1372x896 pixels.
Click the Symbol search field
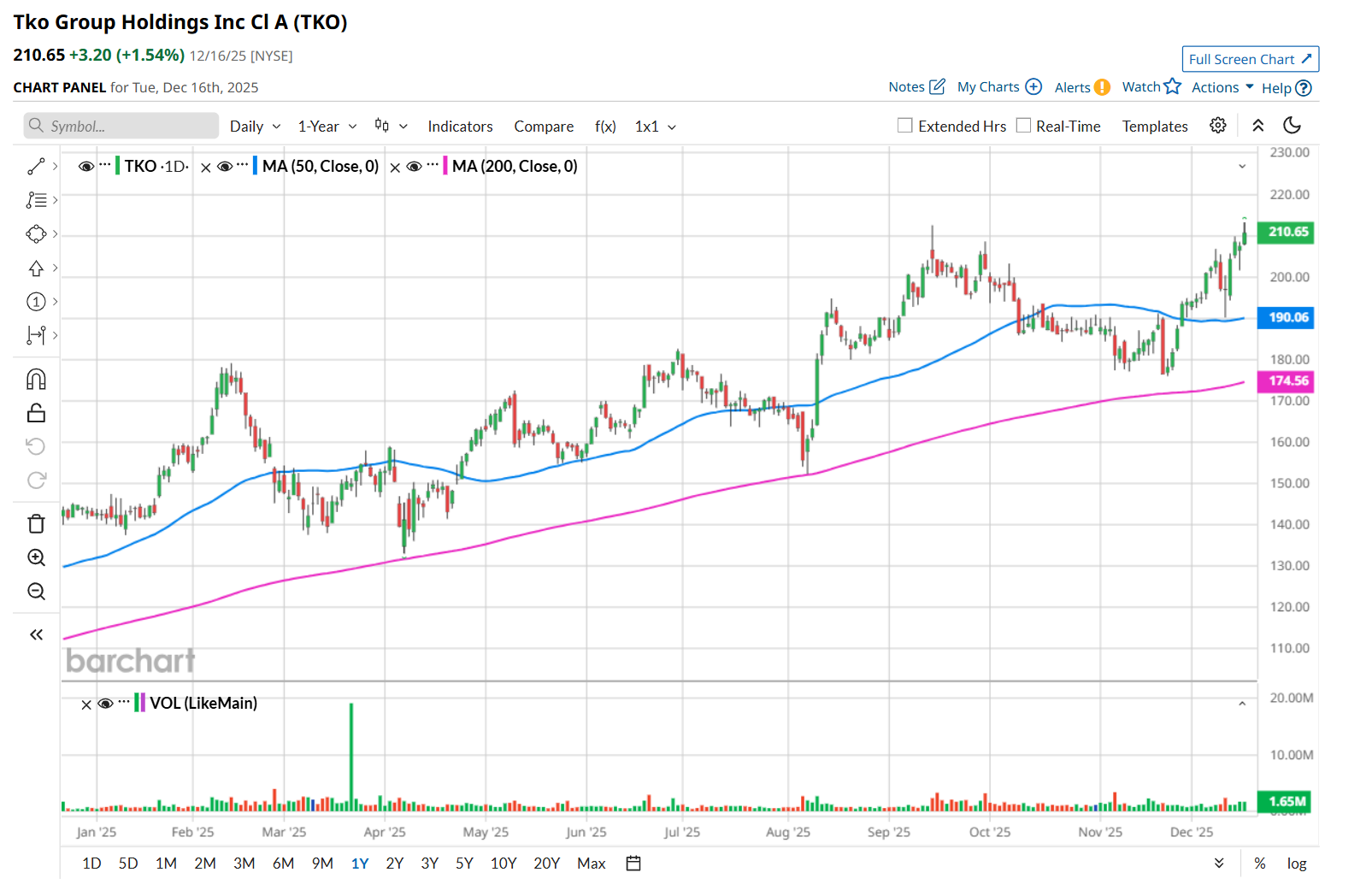(x=121, y=127)
